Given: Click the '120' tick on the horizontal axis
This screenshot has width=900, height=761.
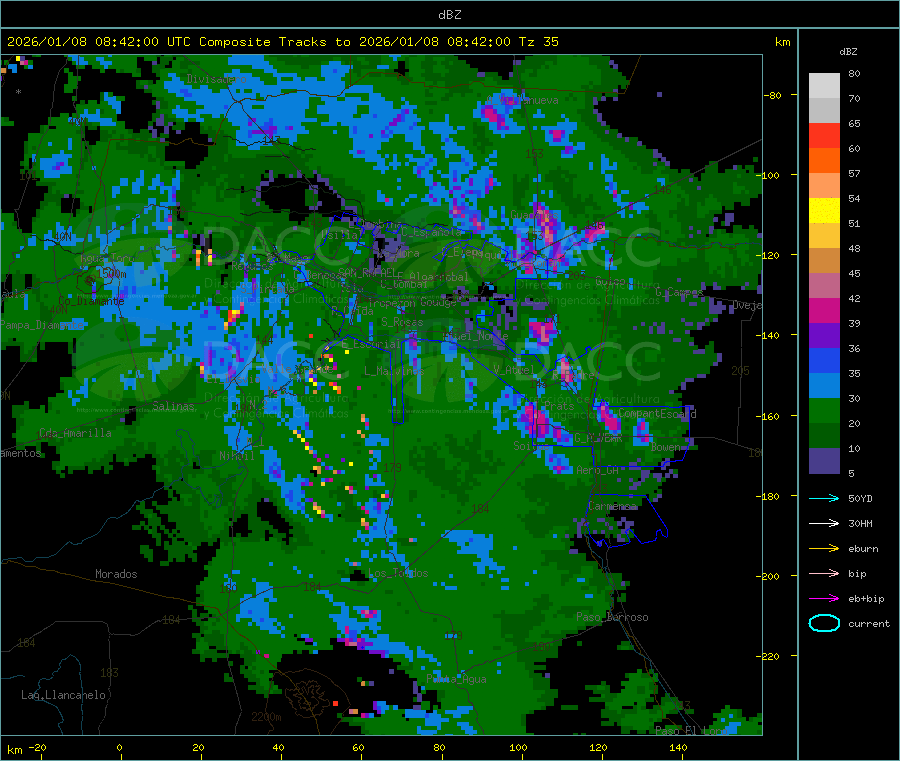Looking at the screenshot, I should click(598, 747).
